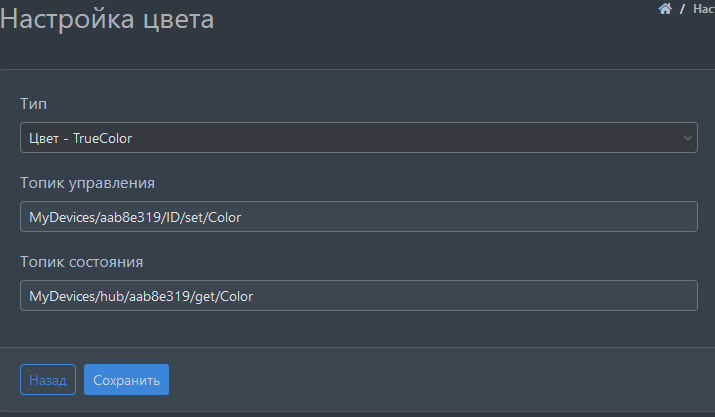This screenshot has width=715, height=417.
Task: Focus the Топик состояния input field
Action: click(x=358, y=296)
